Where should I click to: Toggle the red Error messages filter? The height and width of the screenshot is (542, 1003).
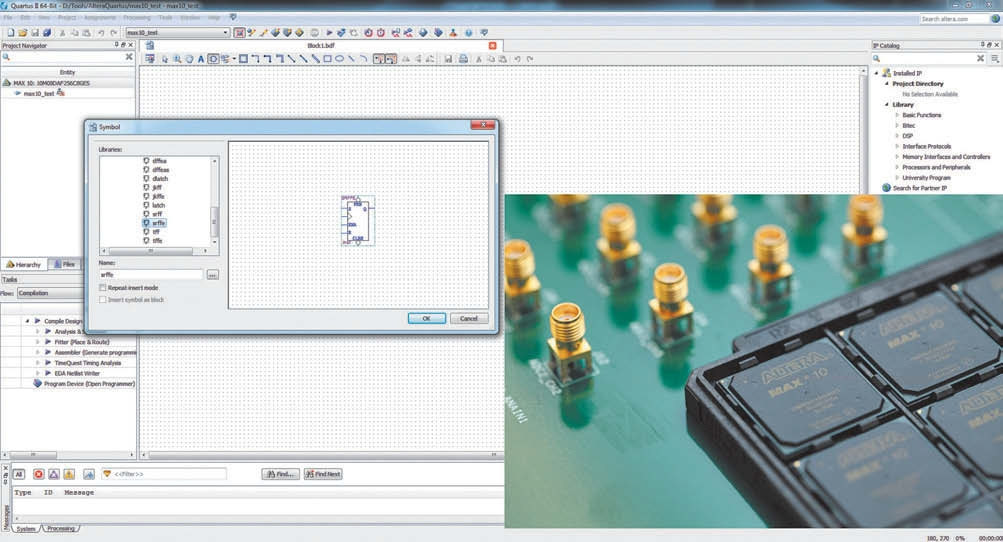(38, 474)
